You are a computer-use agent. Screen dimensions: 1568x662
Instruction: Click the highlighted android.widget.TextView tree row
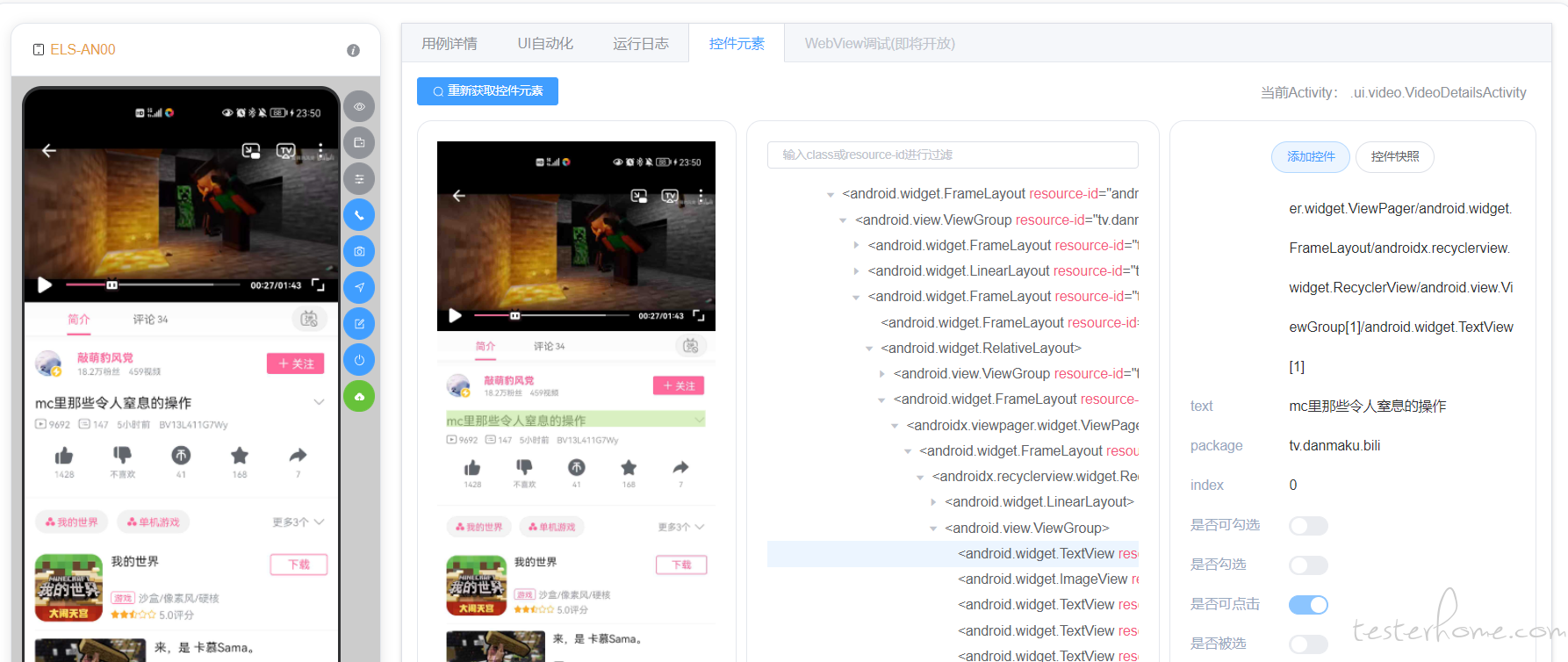[953, 554]
